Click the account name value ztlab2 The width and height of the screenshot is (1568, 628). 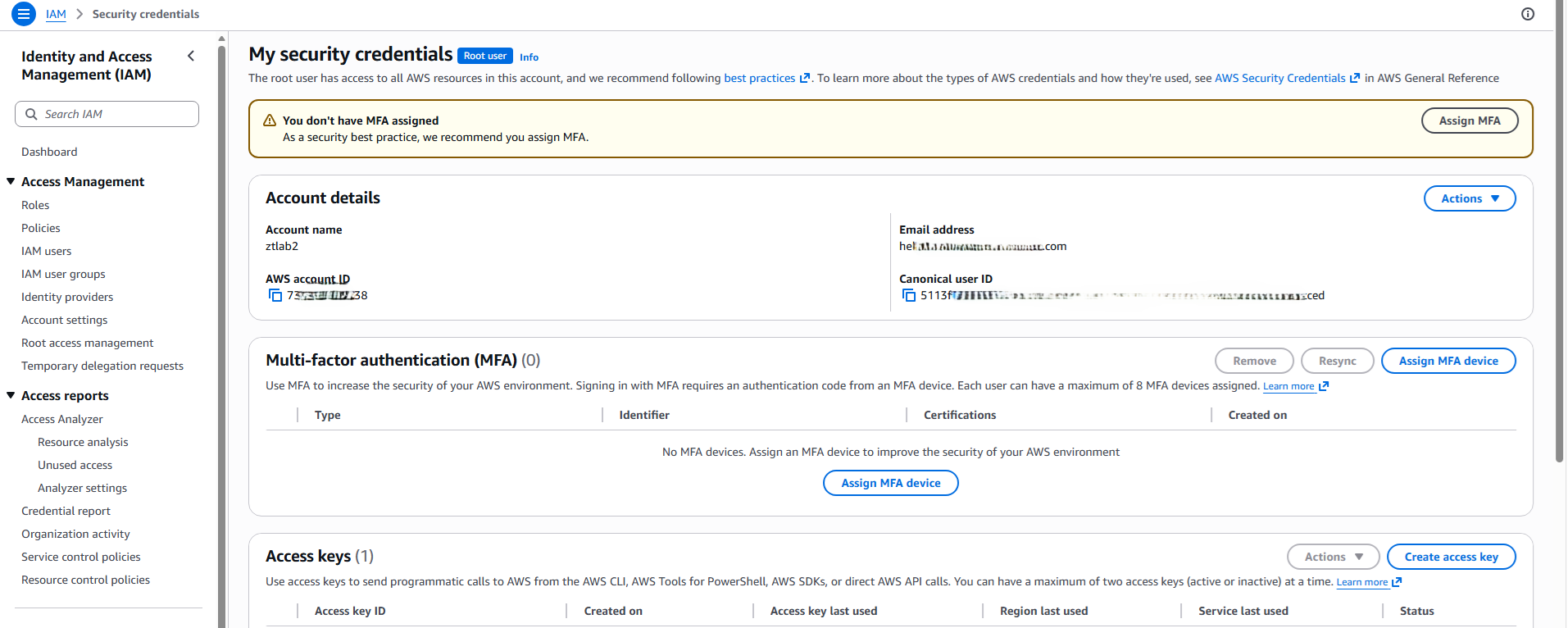(282, 246)
